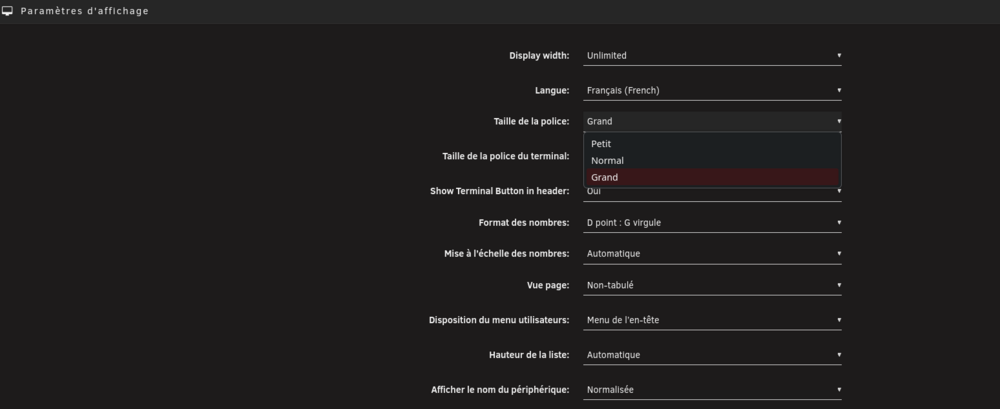The image size is (1000, 409).
Task: Open the Format des nombres dropdown
Action: pyautogui.click(x=712, y=223)
